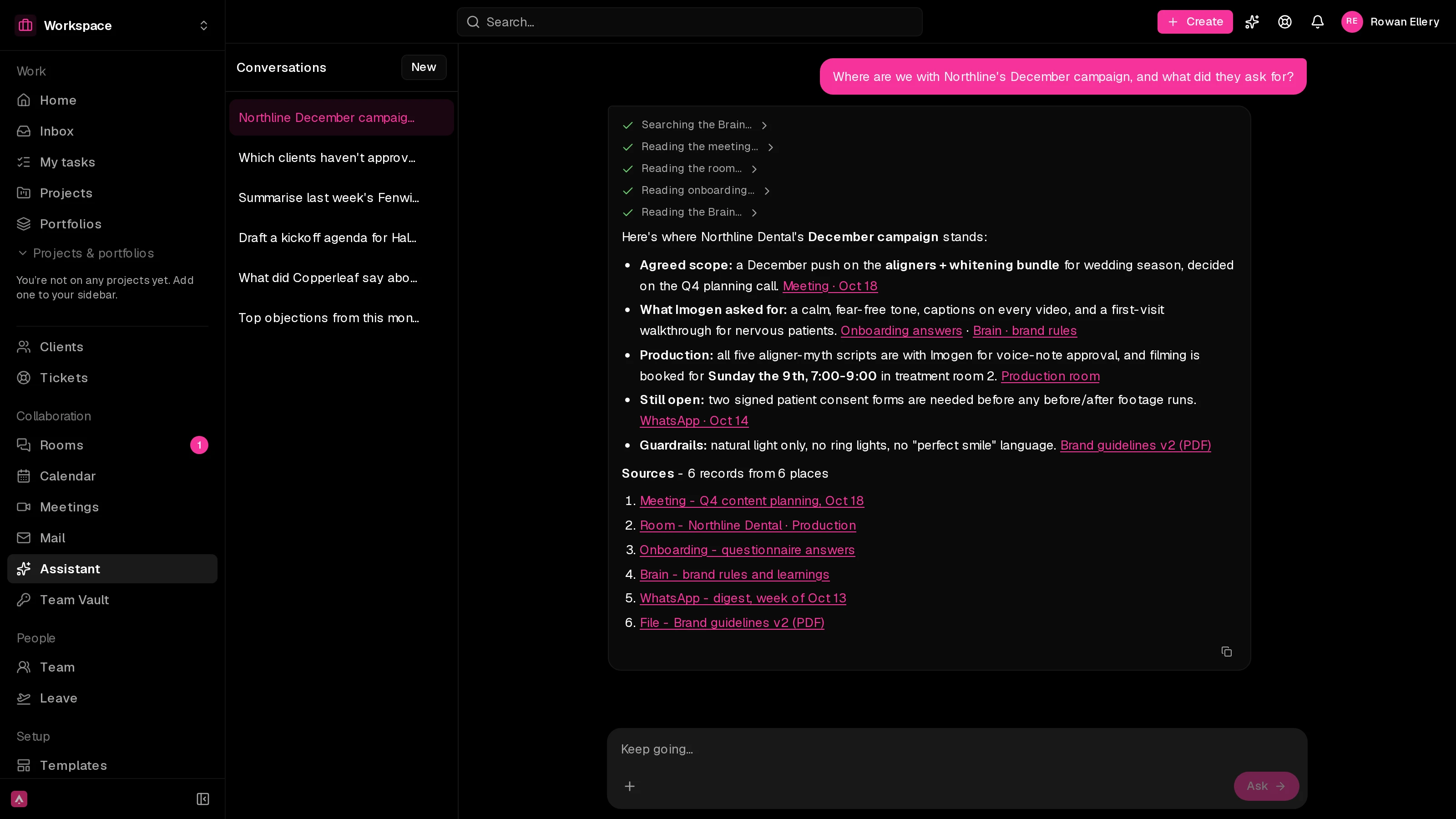Open Rooms with one unread badge
Image resolution: width=1456 pixels, height=819 pixels.
[x=112, y=445]
